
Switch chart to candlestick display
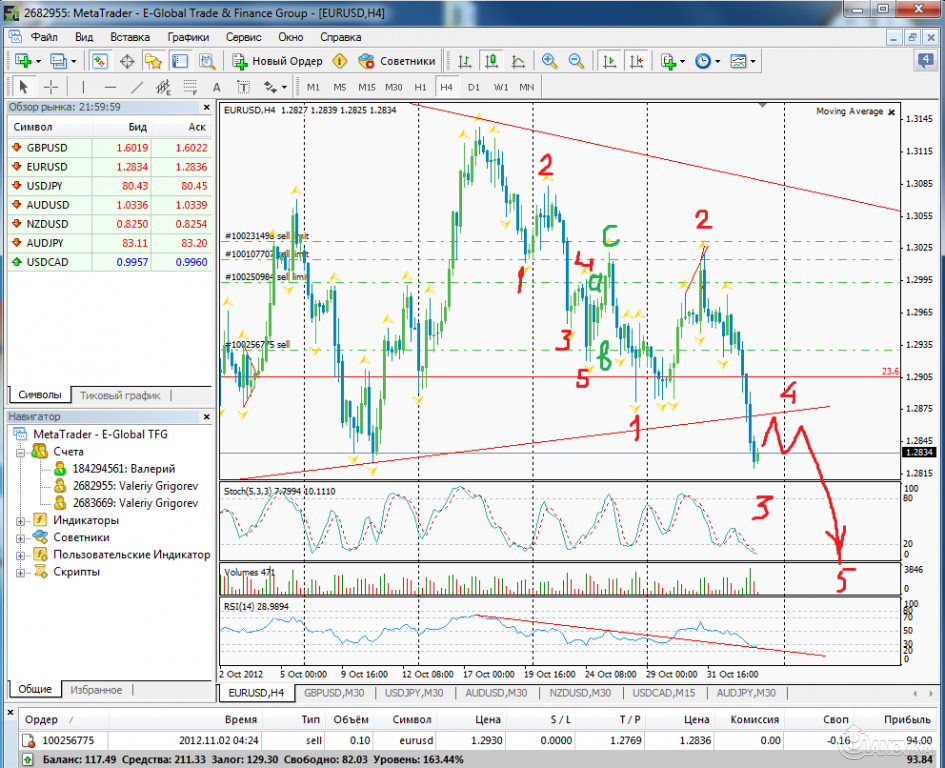[x=492, y=61]
